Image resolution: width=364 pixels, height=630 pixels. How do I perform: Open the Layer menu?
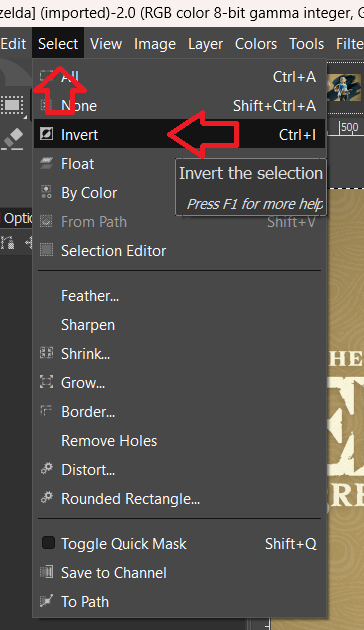(205, 43)
